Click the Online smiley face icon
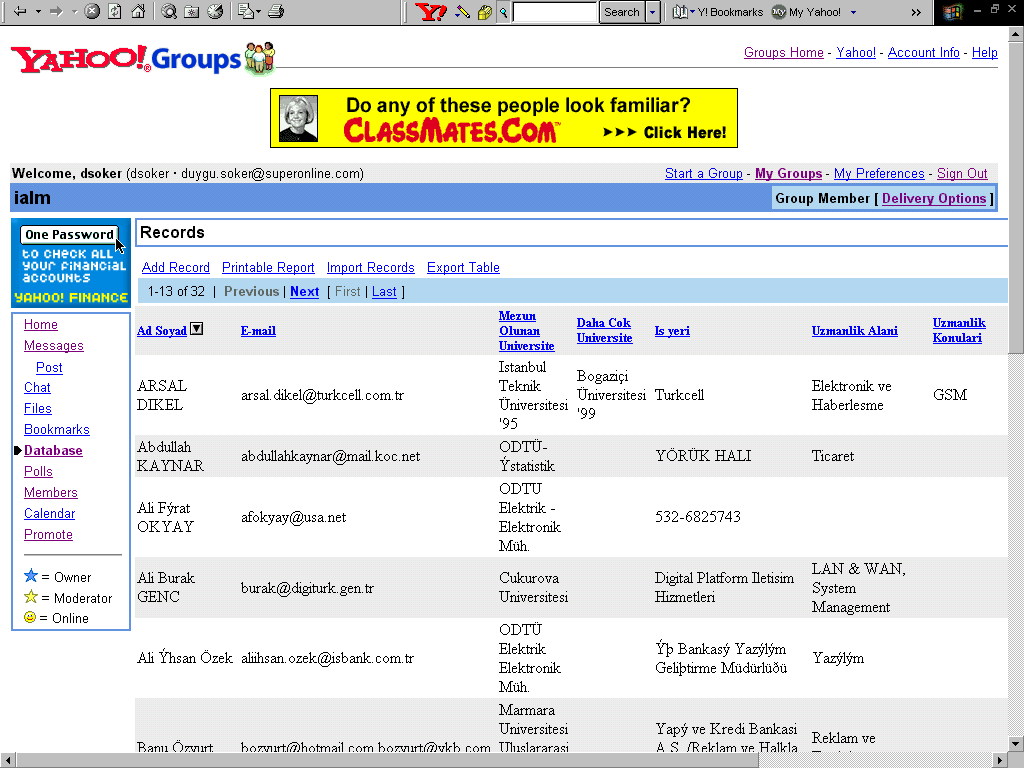 click(29, 616)
